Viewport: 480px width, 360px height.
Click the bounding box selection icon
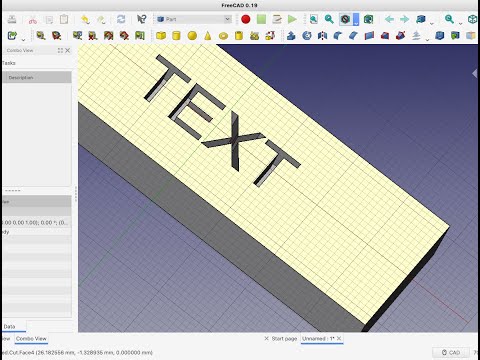tap(368, 19)
